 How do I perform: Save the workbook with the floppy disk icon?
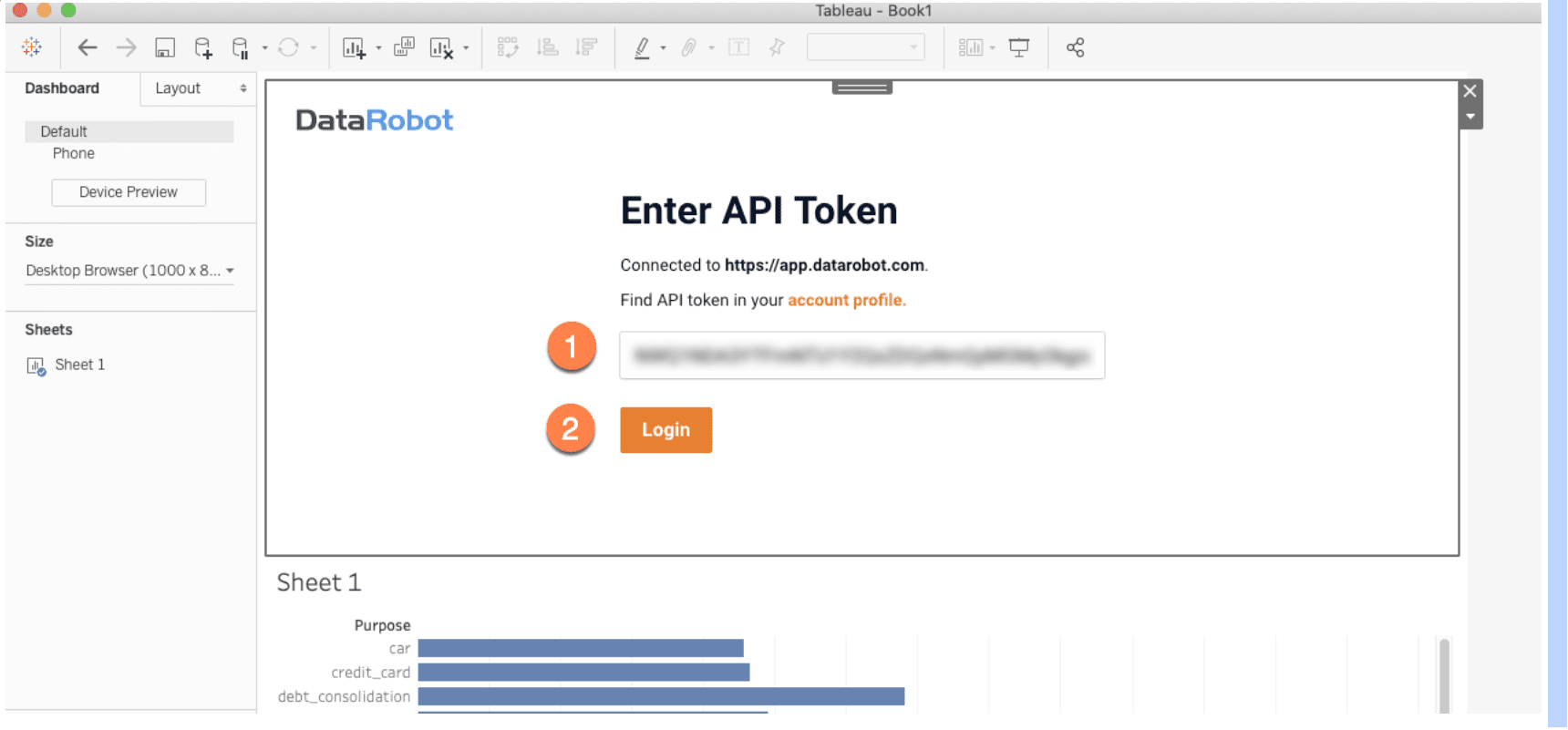[x=165, y=48]
